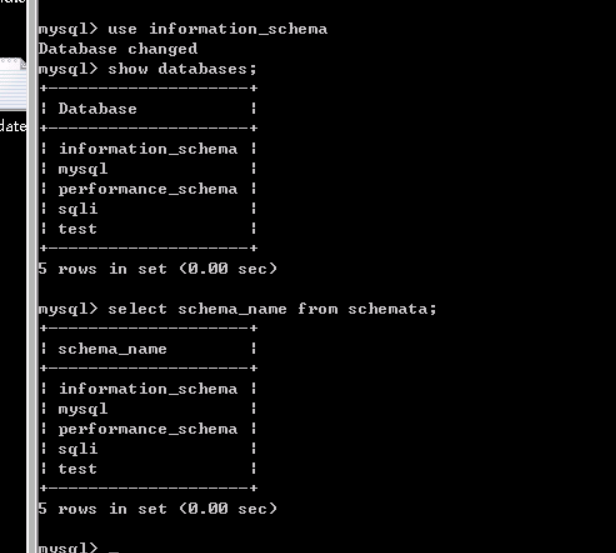Click the "use information_schema" command line
Screen dimensions: 616x553
183,29
